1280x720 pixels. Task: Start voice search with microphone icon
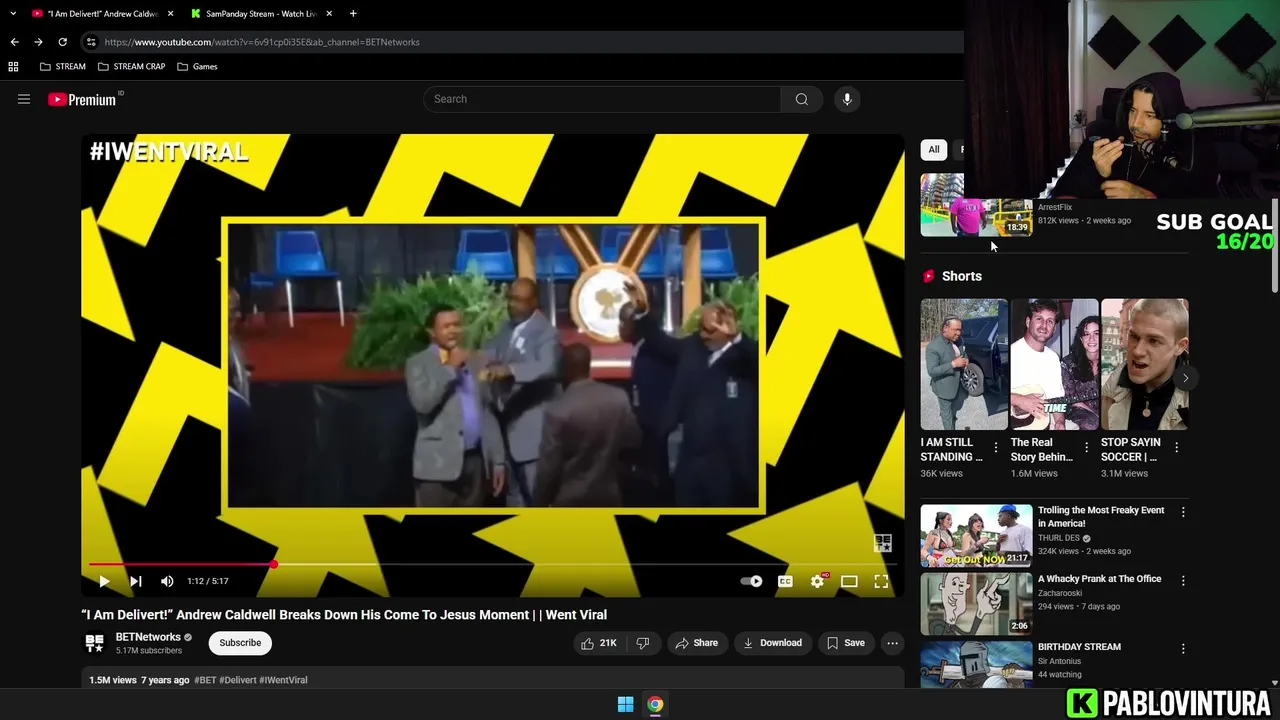pyautogui.click(x=847, y=99)
